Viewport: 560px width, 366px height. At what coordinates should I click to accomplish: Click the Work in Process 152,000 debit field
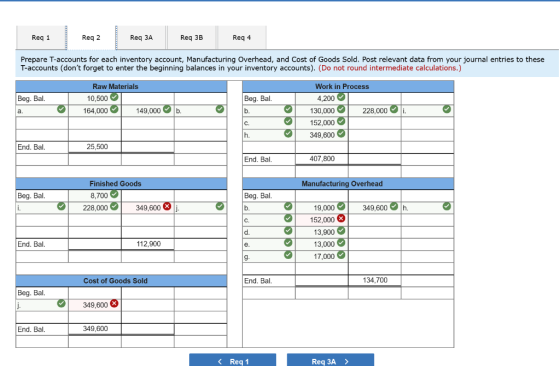(322, 122)
